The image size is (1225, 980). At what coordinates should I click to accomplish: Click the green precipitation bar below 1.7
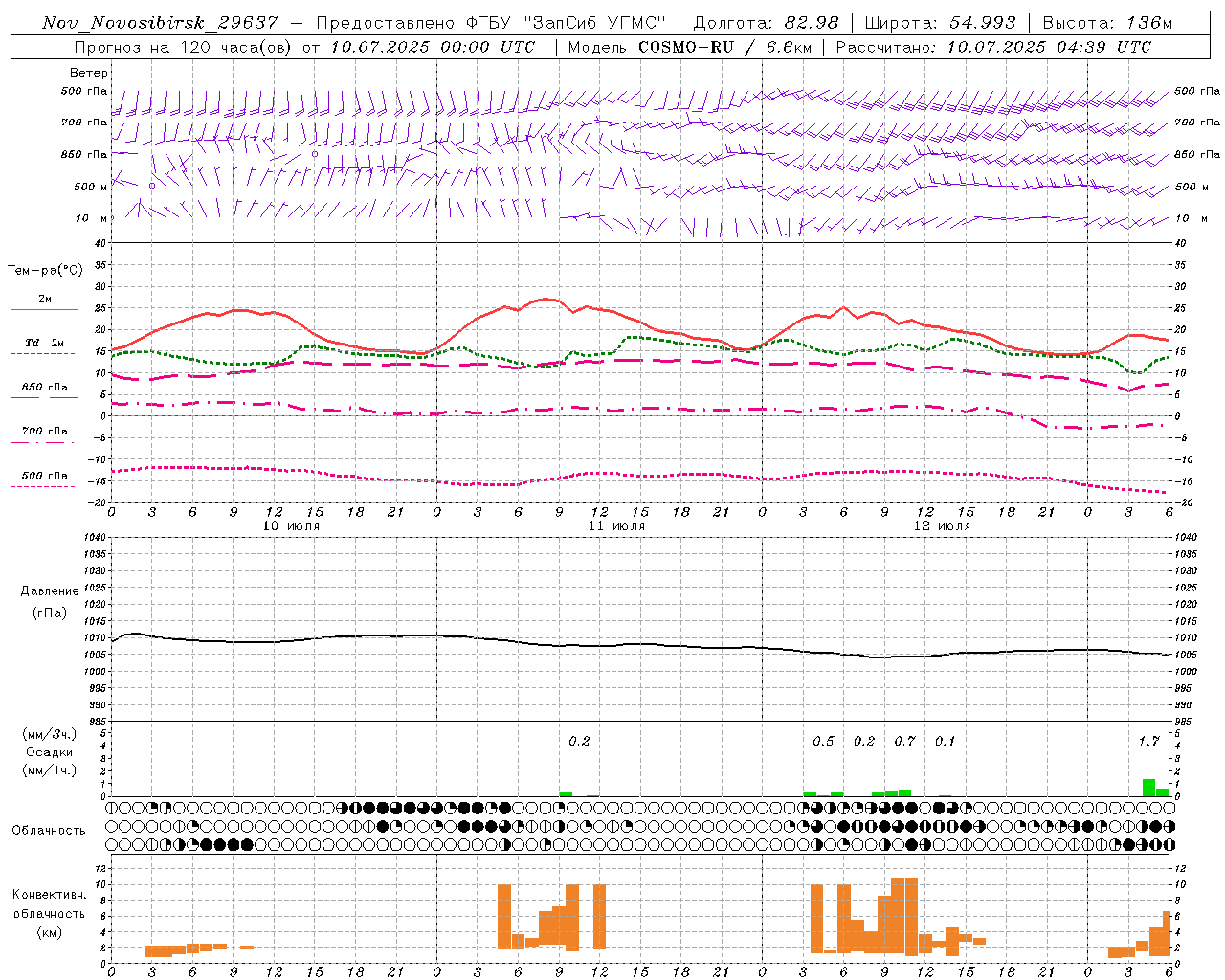click(x=1148, y=788)
